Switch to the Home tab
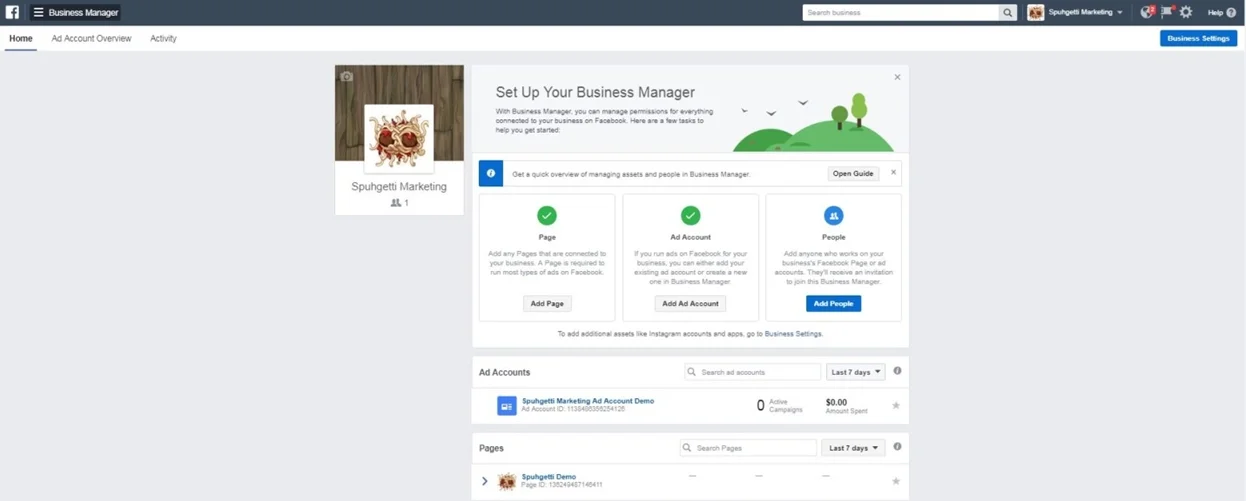 click(x=21, y=38)
